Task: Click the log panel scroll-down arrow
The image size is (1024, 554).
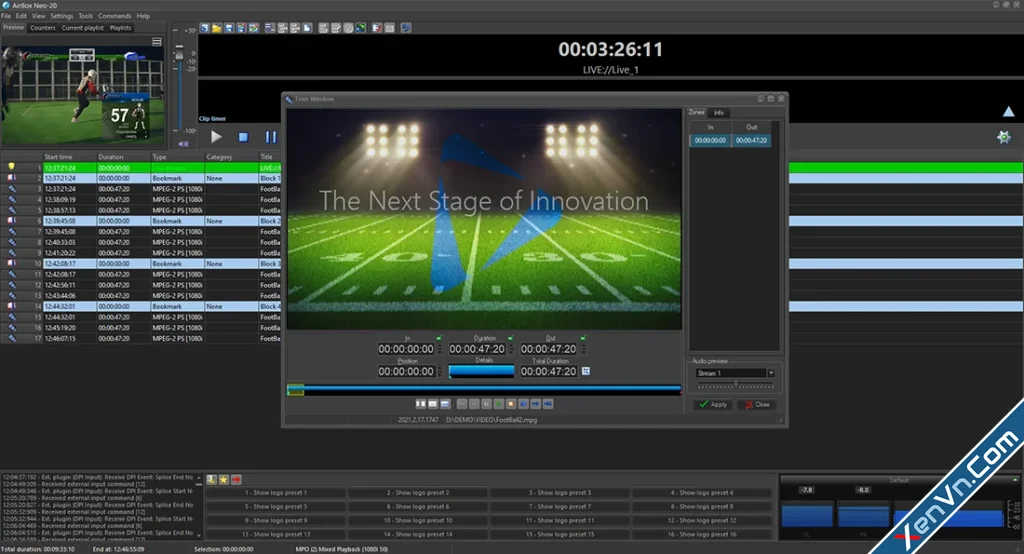Action: 199,536
